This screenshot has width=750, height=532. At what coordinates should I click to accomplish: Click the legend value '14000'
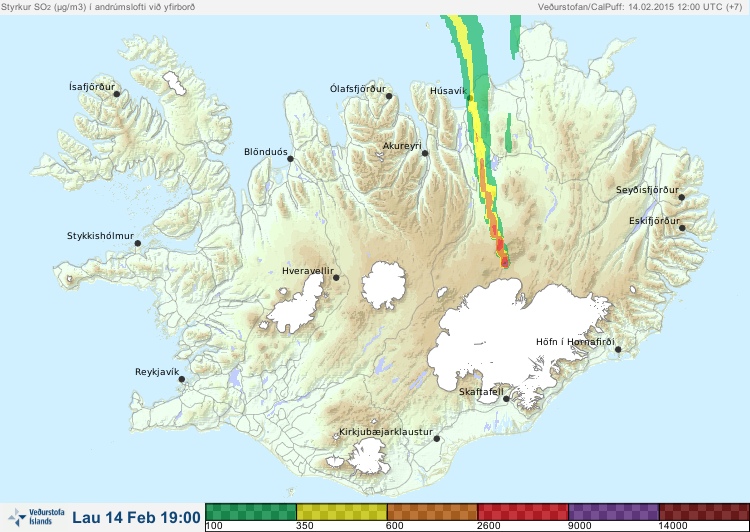673,526
